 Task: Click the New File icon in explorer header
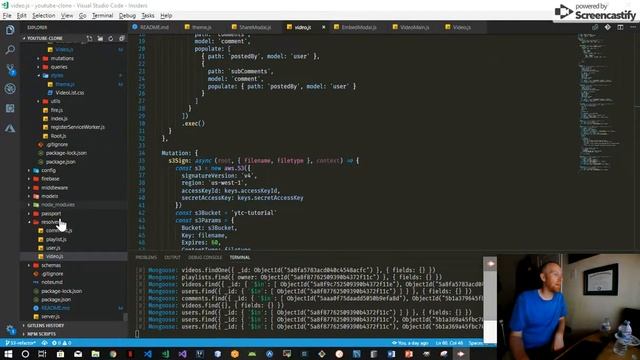pyautogui.click(x=89, y=38)
